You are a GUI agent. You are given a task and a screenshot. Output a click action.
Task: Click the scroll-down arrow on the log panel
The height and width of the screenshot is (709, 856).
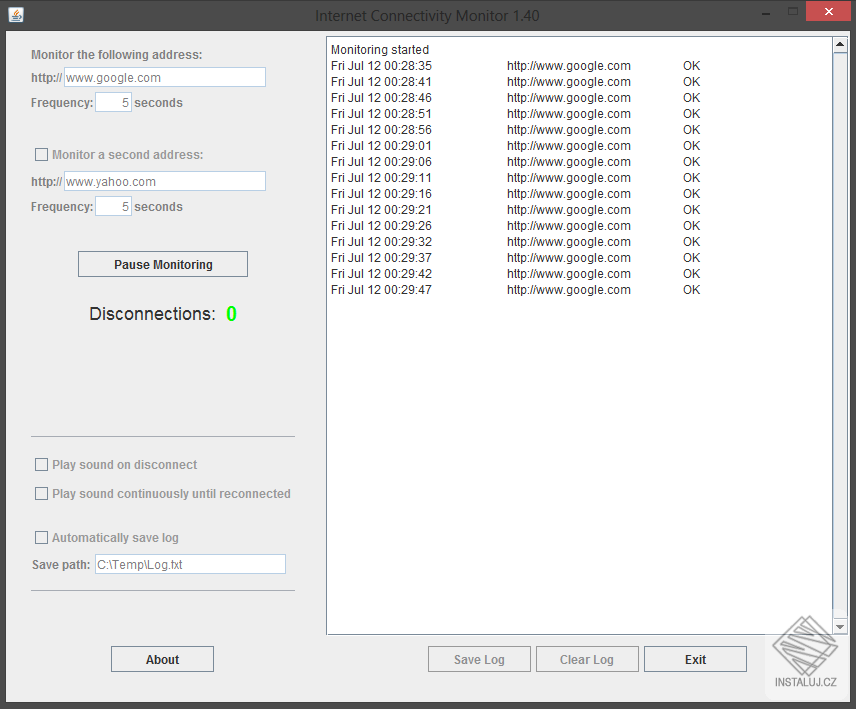tap(839, 624)
